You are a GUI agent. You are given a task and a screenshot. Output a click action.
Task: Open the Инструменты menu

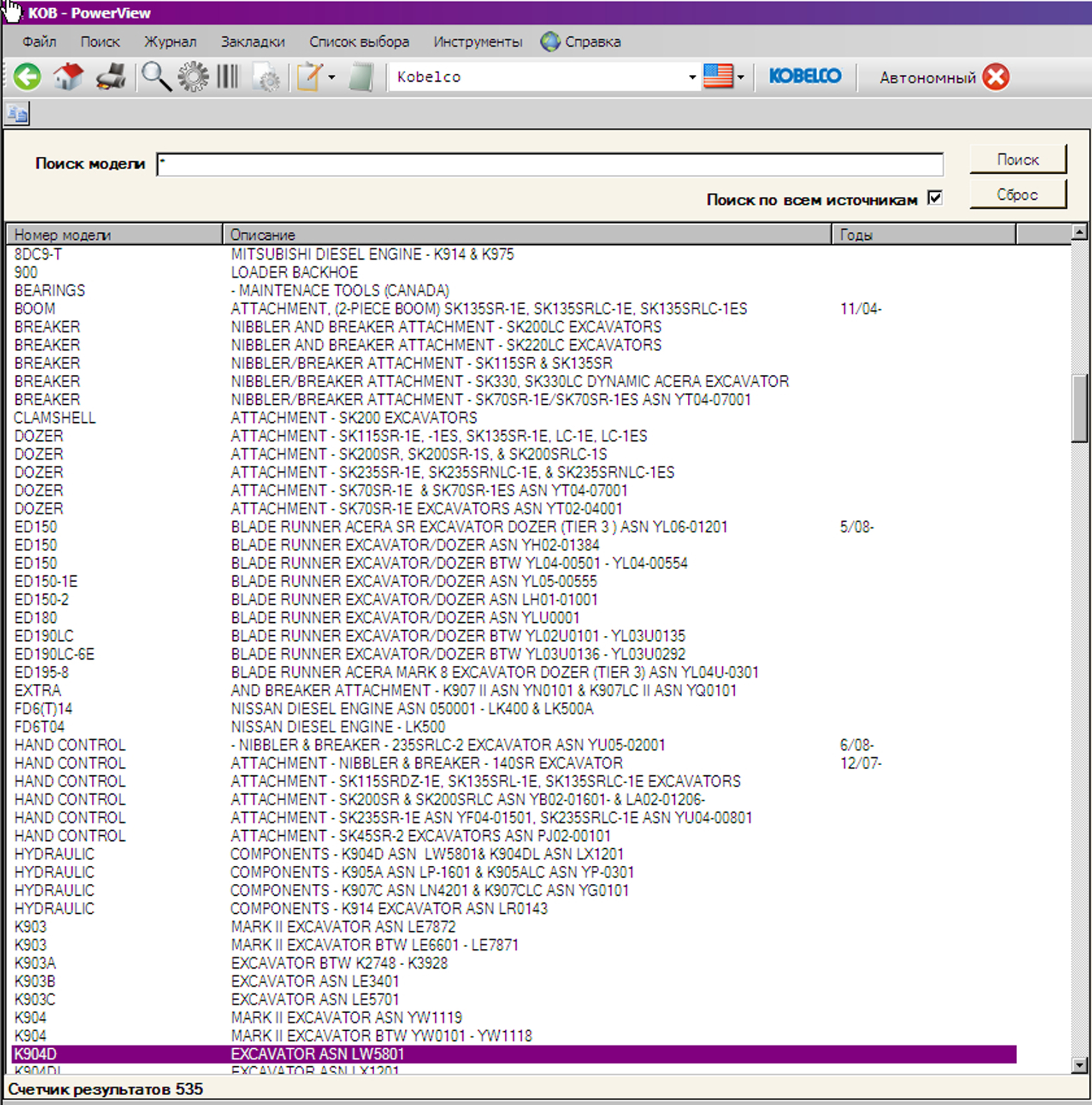pyautogui.click(x=478, y=42)
